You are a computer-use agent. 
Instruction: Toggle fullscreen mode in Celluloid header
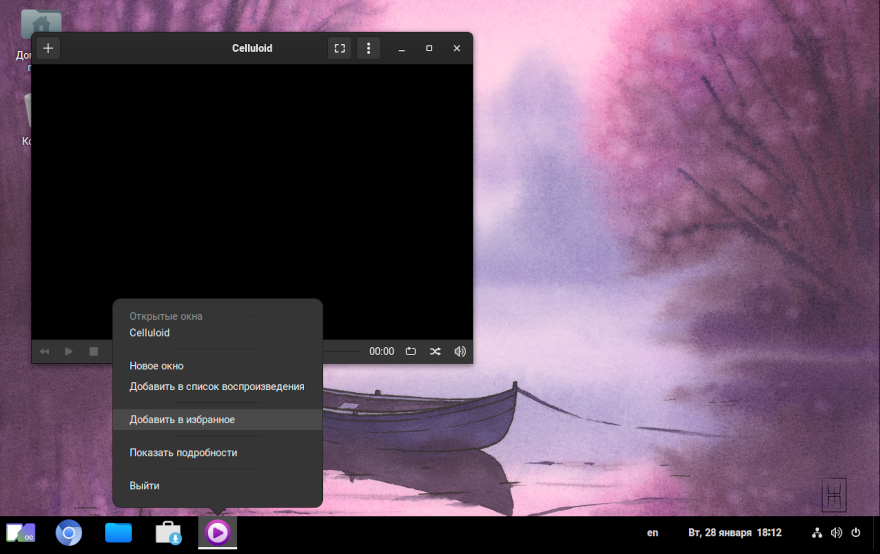point(340,48)
